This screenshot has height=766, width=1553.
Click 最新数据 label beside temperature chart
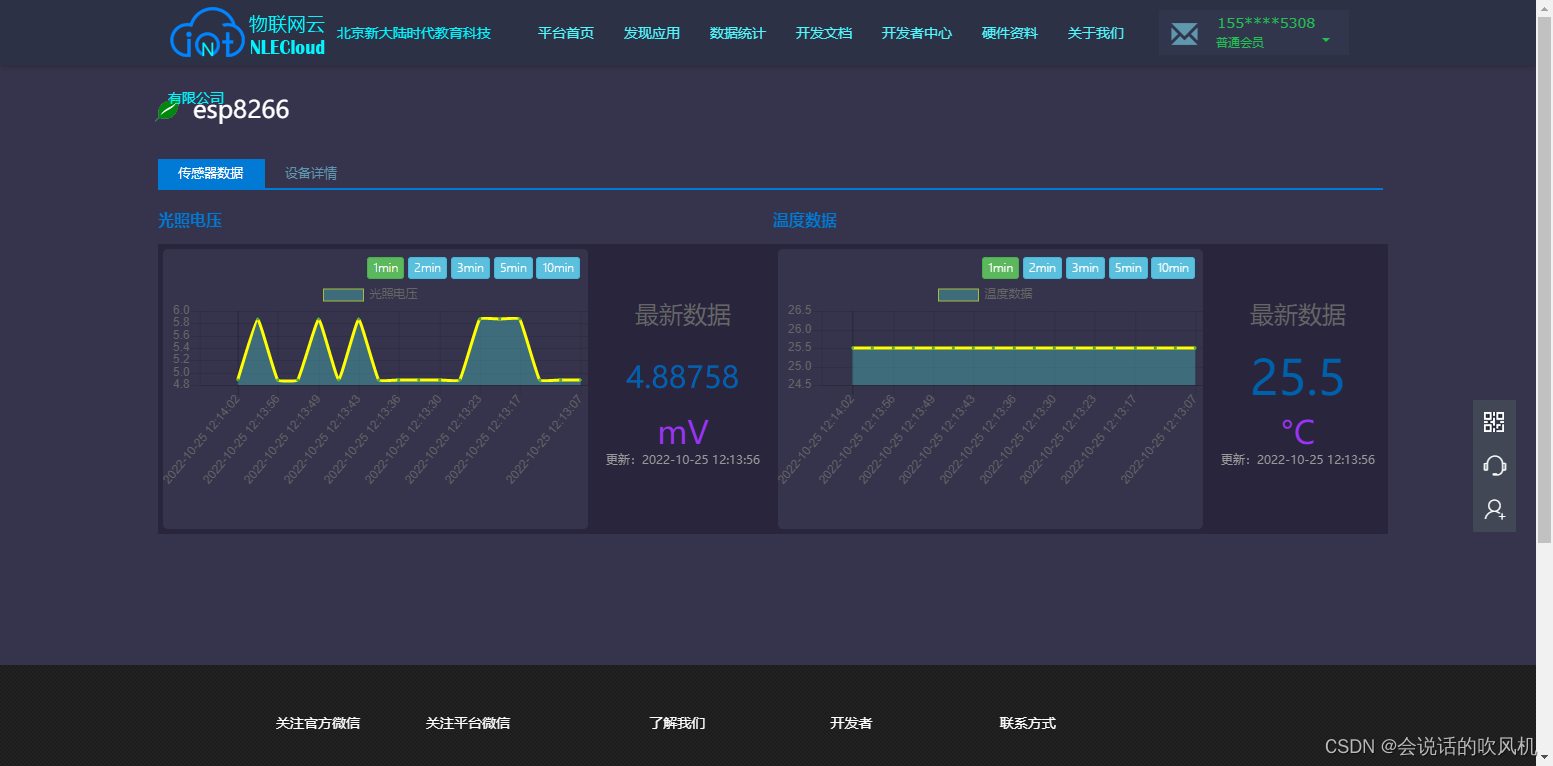coord(1298,315)
